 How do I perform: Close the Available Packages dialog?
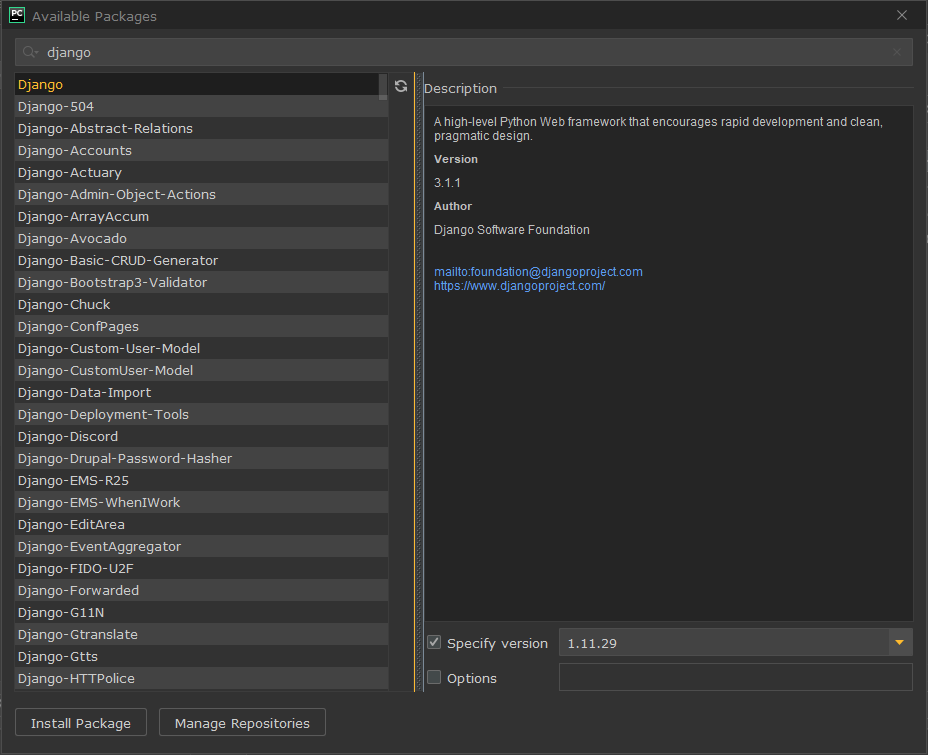click(x=901, y=15)
